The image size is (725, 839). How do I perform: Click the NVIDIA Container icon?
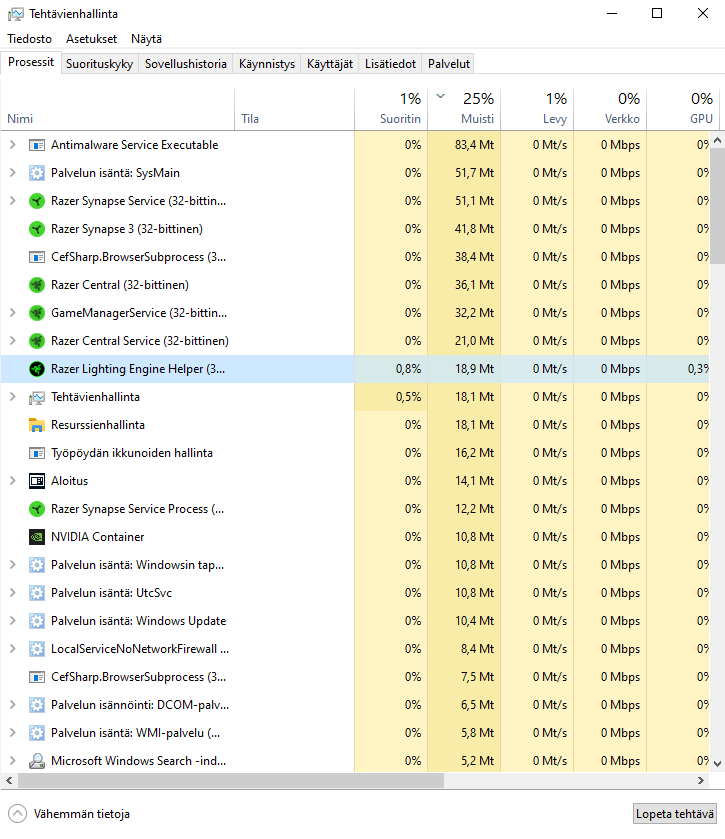pos(36,537)
